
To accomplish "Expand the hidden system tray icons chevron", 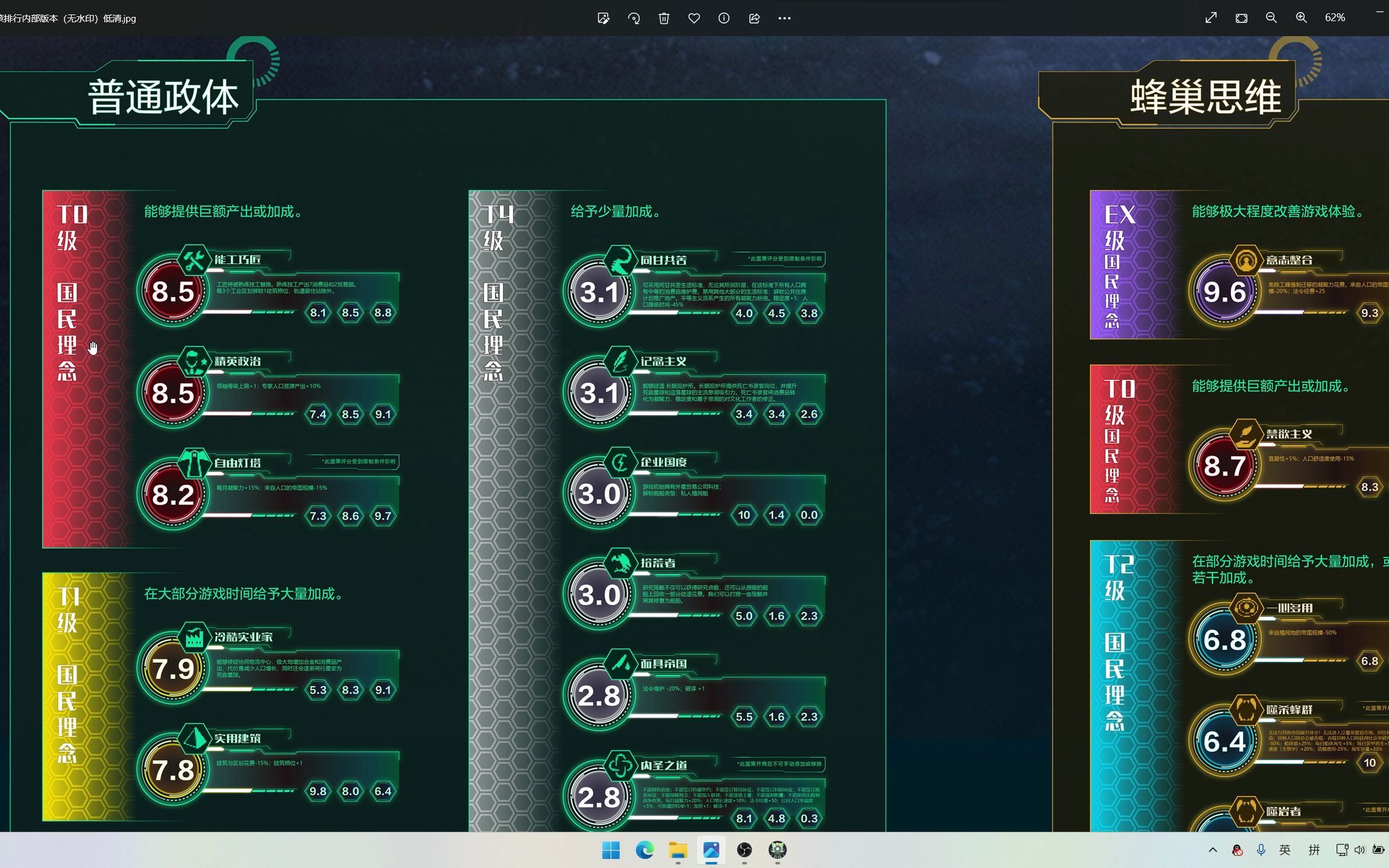I will click(1213, 850).
